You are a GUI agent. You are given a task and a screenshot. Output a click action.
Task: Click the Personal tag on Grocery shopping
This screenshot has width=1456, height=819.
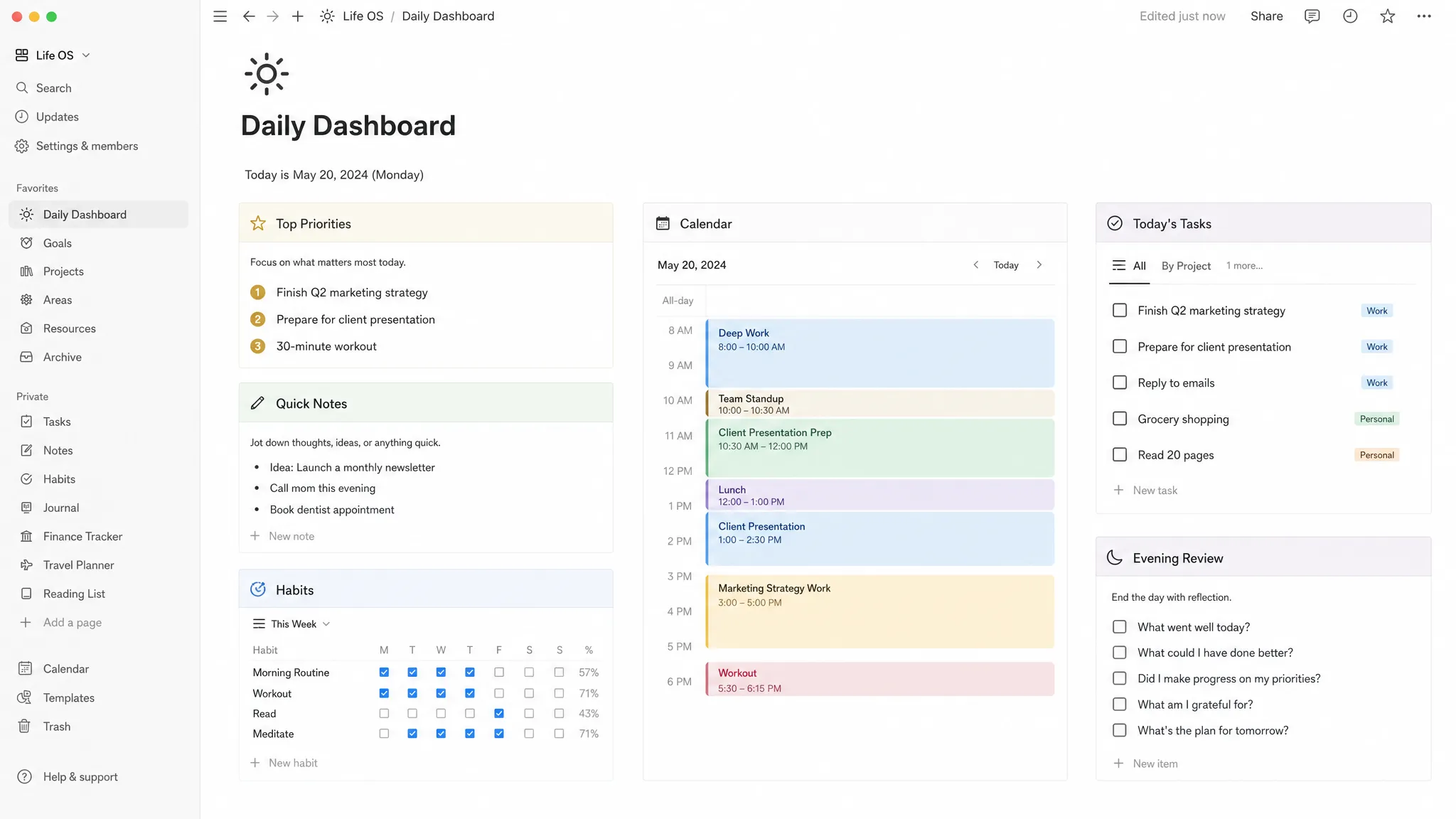coord(1376,419)
